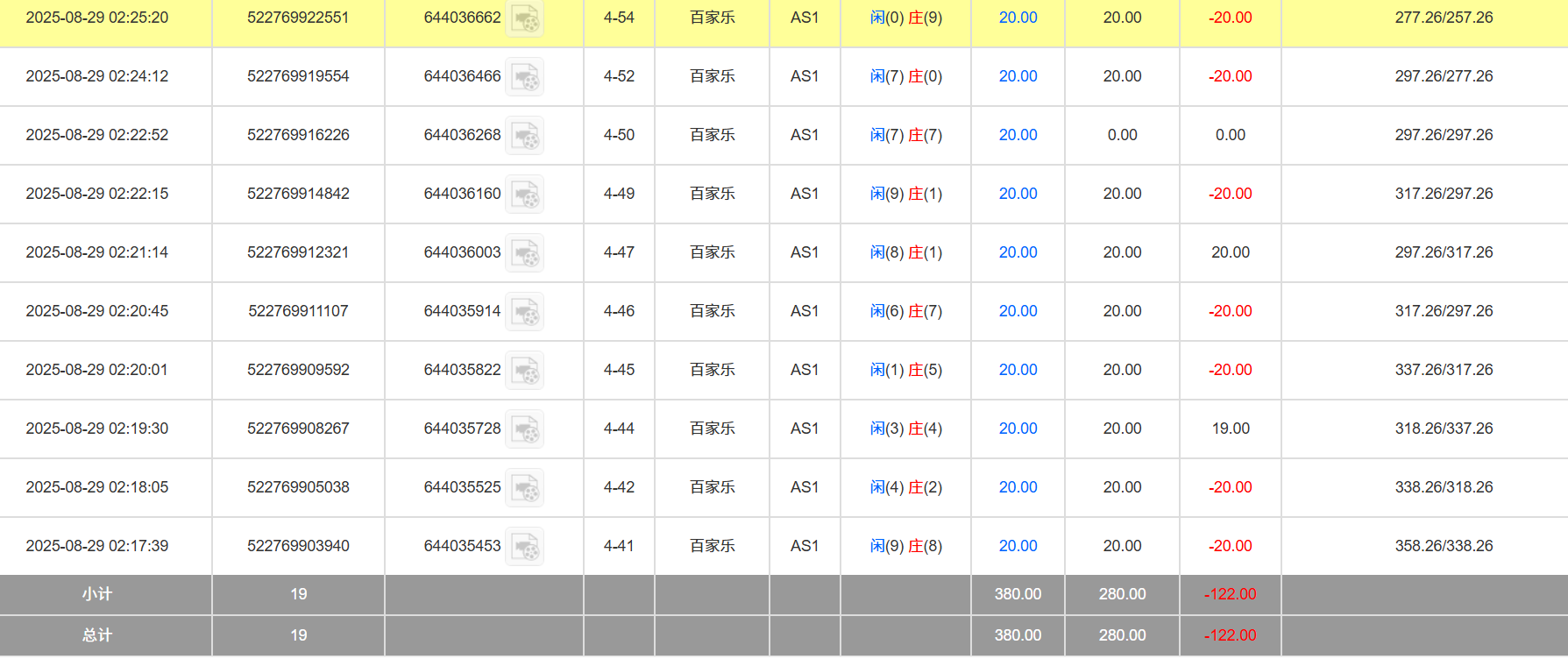Click blue 20.00 amount in 02:25:20 row
The image size is (1568, 659).
pos(1018,18)
